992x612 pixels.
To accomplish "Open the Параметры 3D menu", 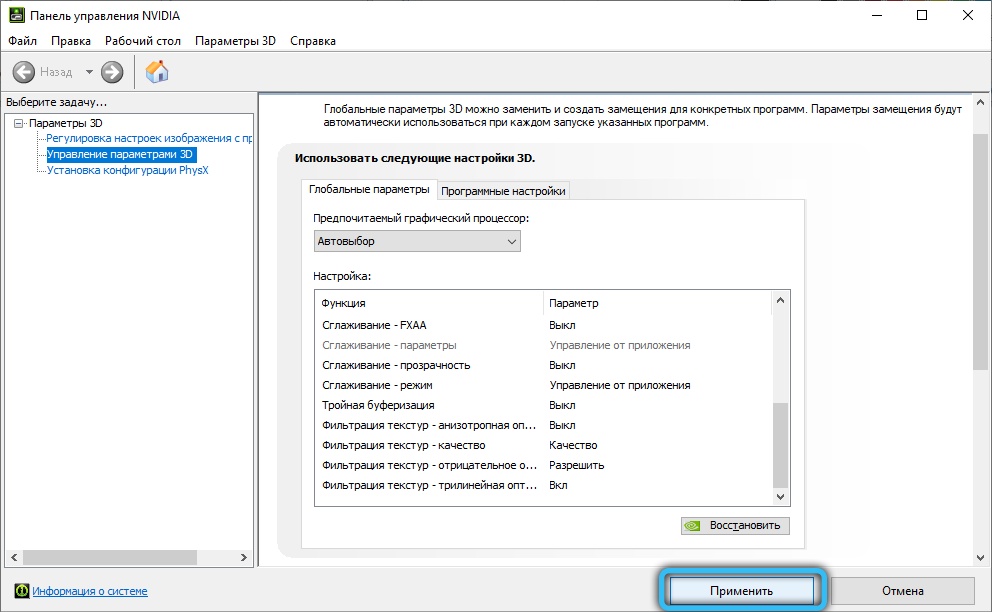I will pyautogui.click(x=235, y=41).
